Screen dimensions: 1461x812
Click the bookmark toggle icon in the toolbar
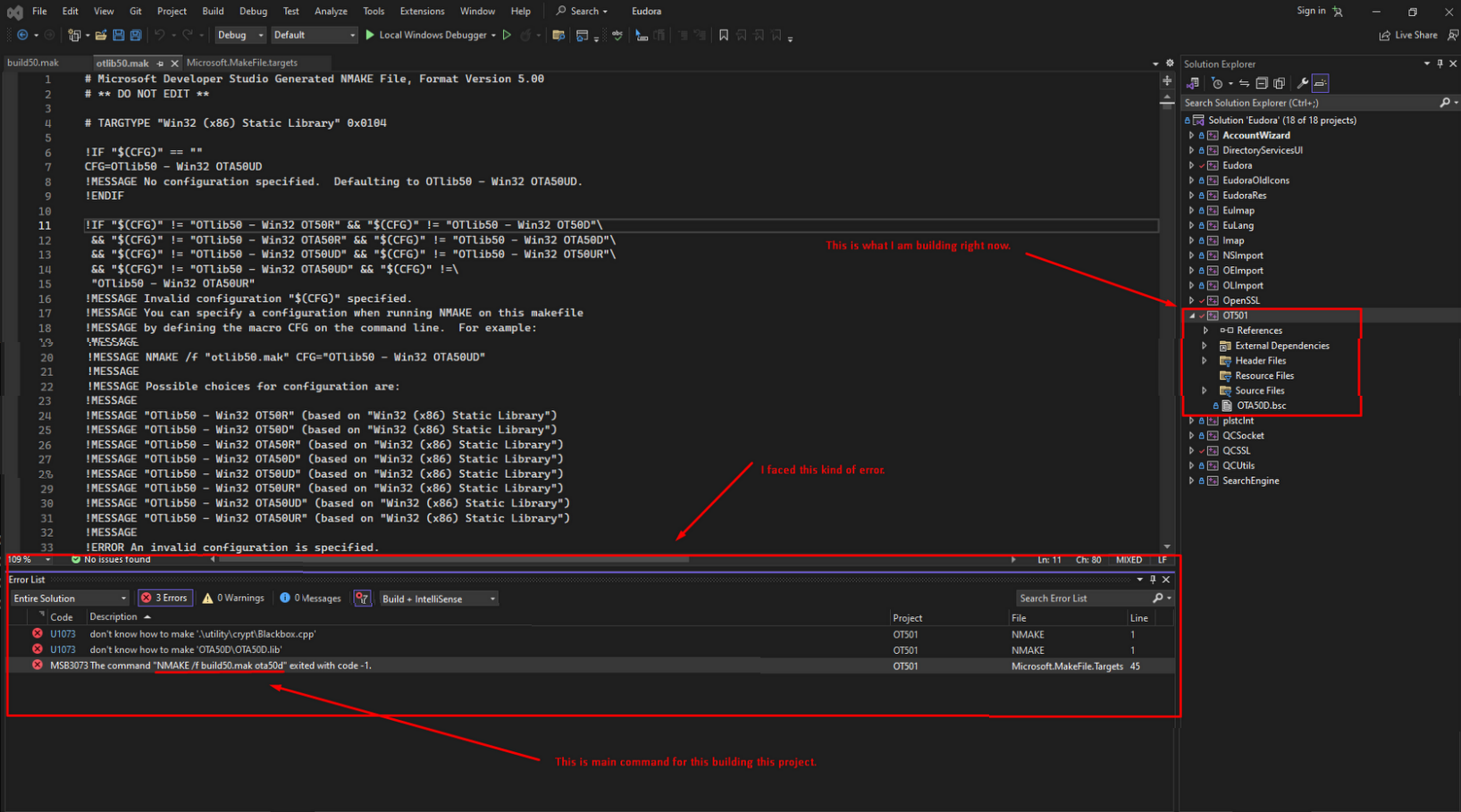pos(724,35)
